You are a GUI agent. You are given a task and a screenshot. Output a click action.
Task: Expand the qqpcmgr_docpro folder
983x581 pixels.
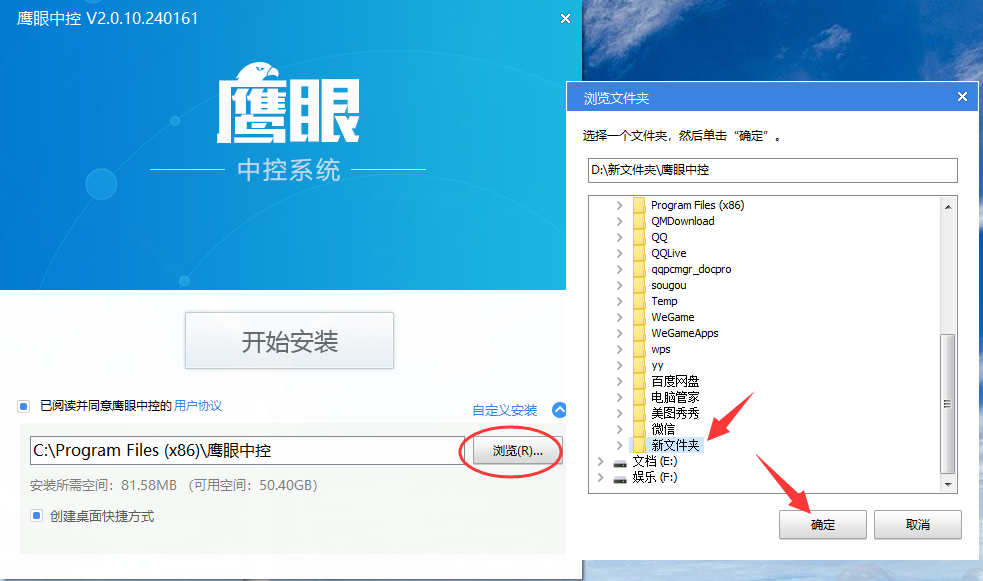(x=619, y=269)
